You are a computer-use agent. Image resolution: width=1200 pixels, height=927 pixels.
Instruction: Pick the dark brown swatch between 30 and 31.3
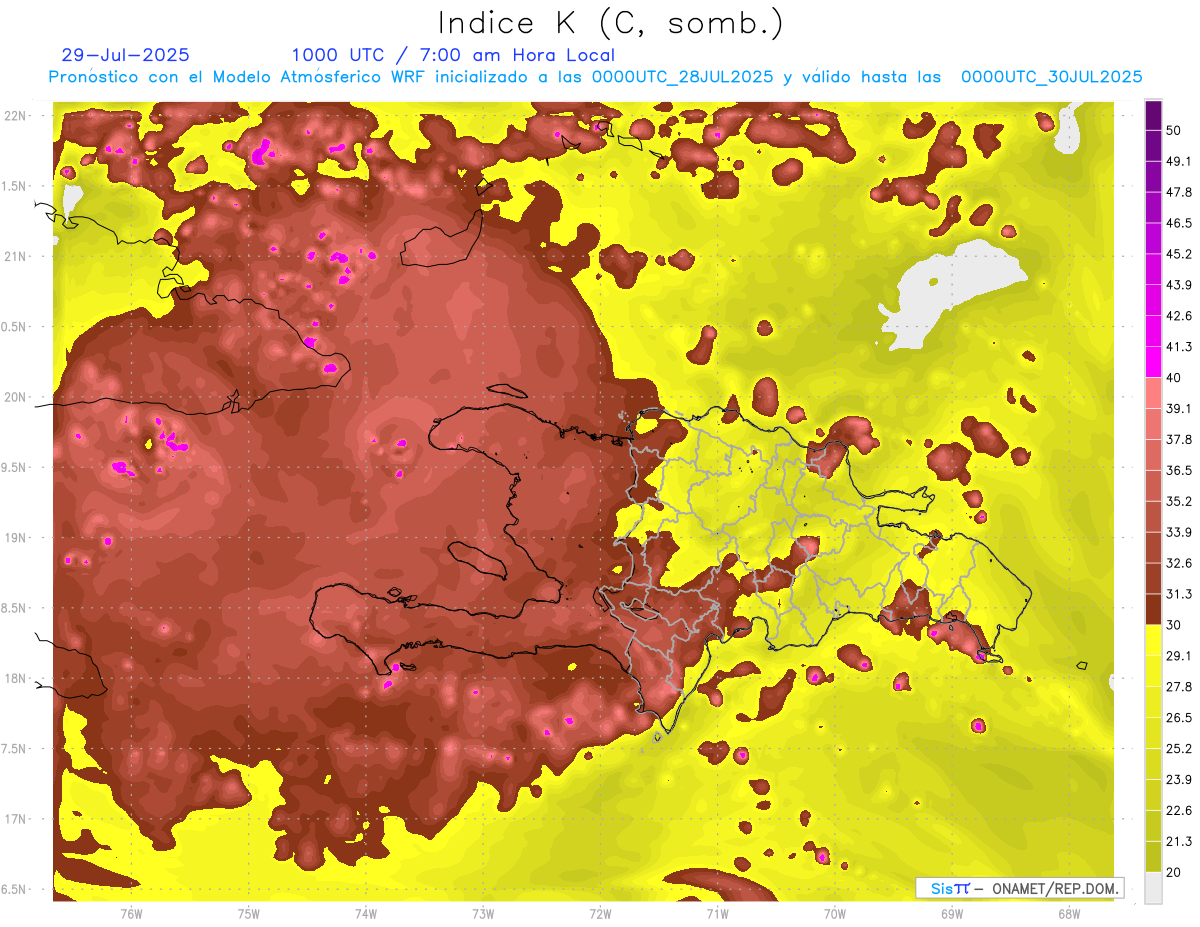click(x=1153, y=609)
